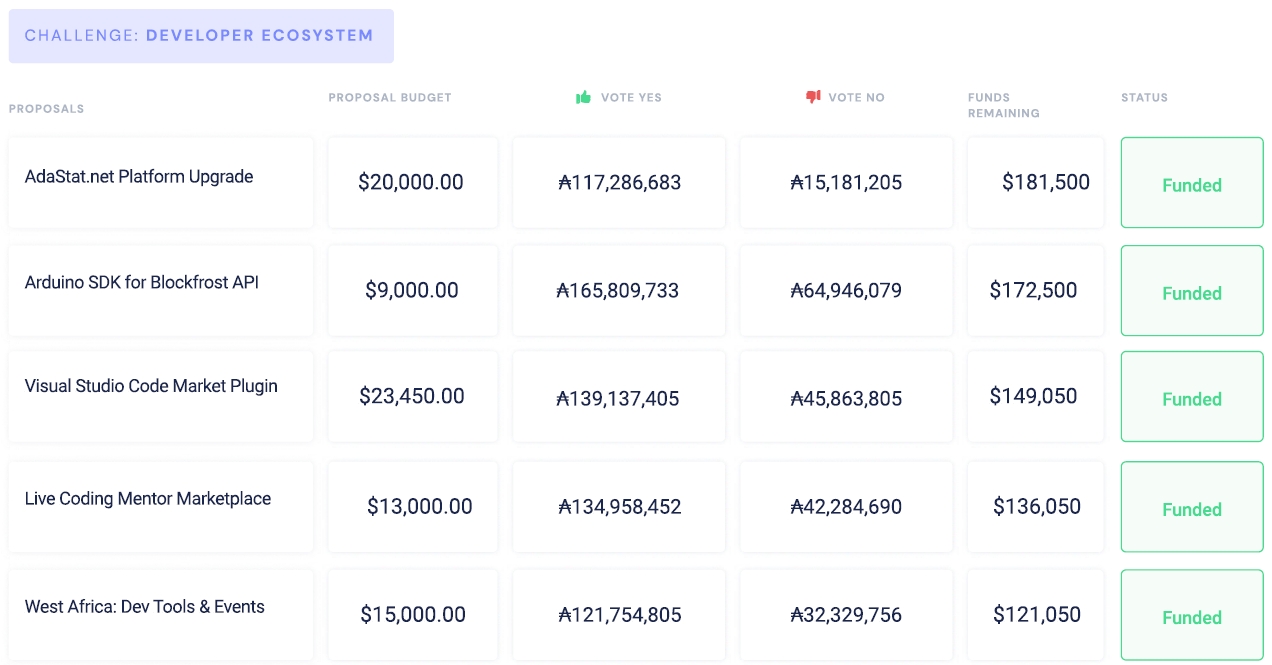Click Funded status for Visual Studio Code Plugin
1272x665 pixels.
pyautogui.click(x=1191, y=398)
